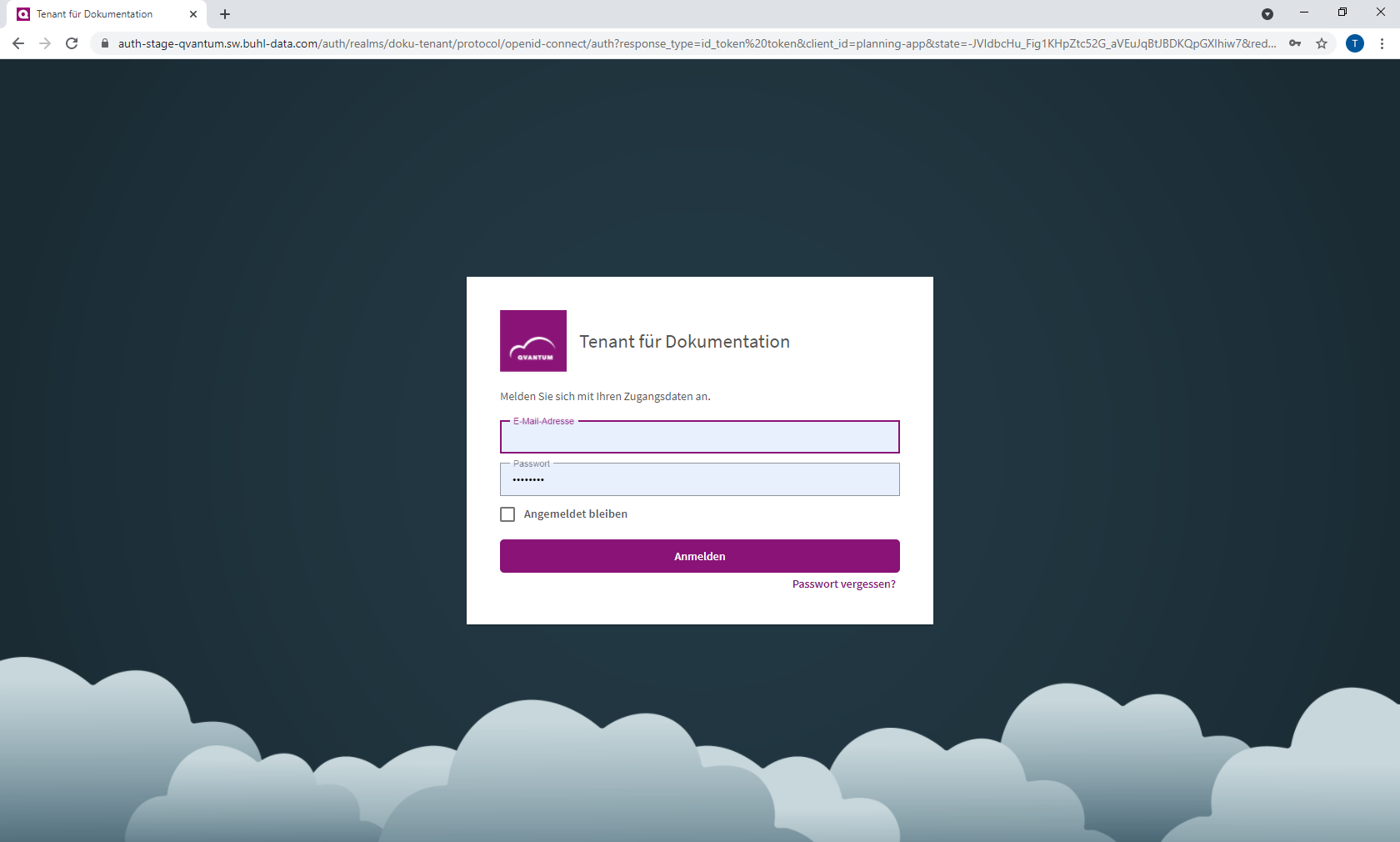Focus the E-Mail-Adresse input field

click(700, 437)
